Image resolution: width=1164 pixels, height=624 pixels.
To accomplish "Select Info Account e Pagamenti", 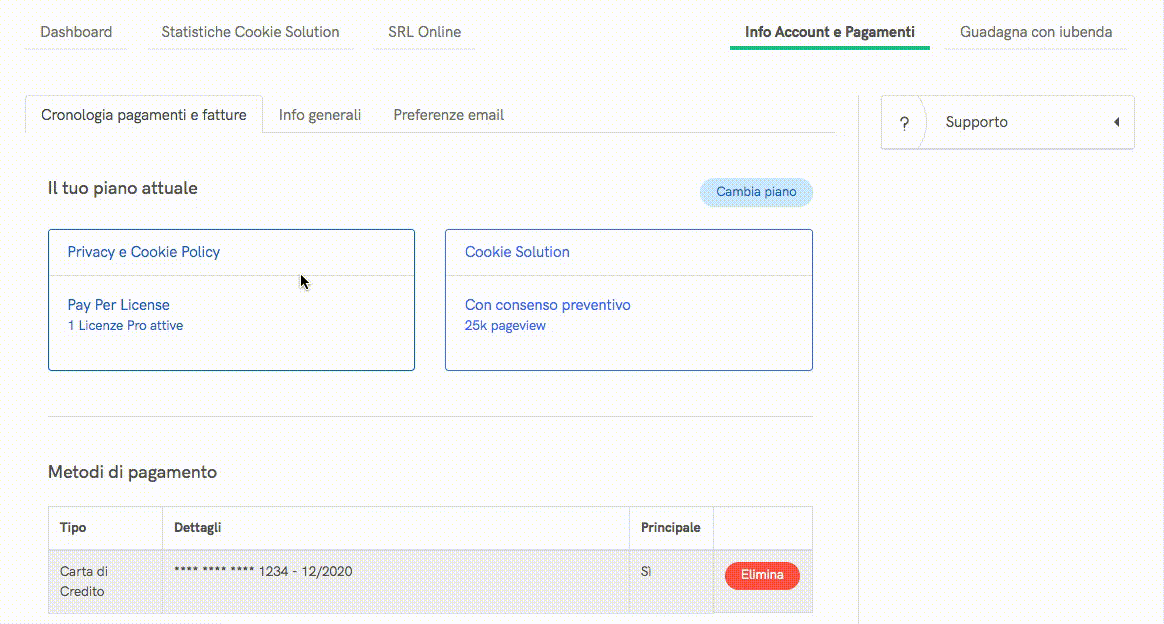I will (x=829, y=31).
